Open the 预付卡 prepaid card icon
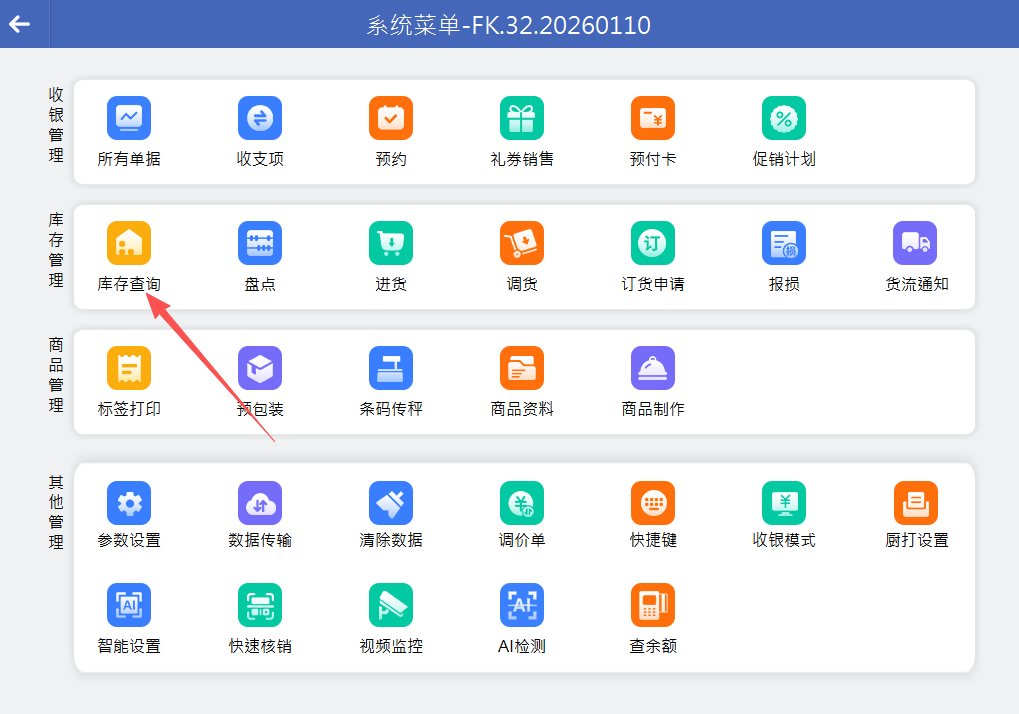The height and width of the screenshot is (714, 1019). 653,119
